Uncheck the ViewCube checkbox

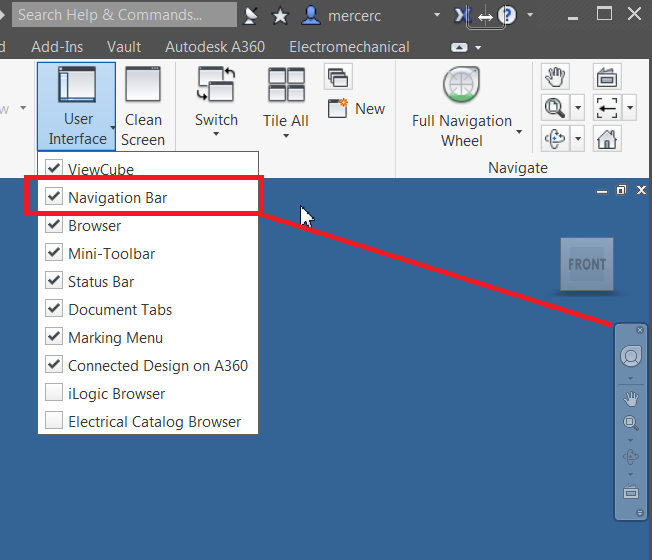coord(54,168)
